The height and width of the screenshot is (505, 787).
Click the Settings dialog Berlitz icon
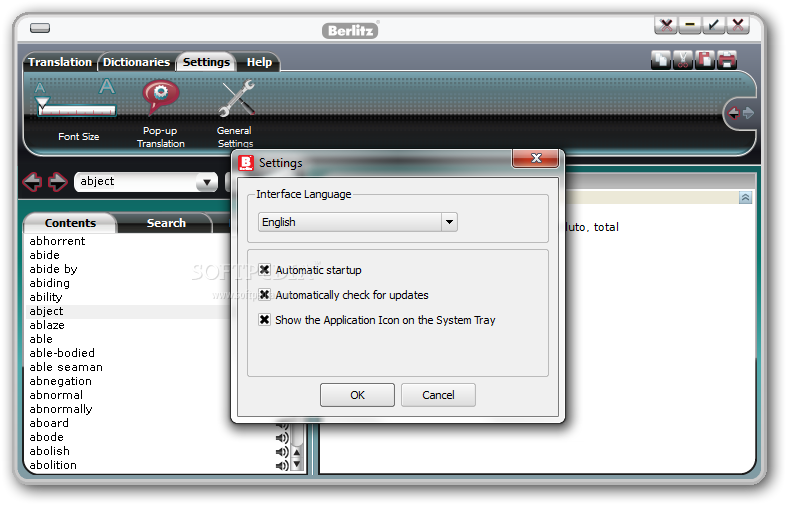click(246, 163)
